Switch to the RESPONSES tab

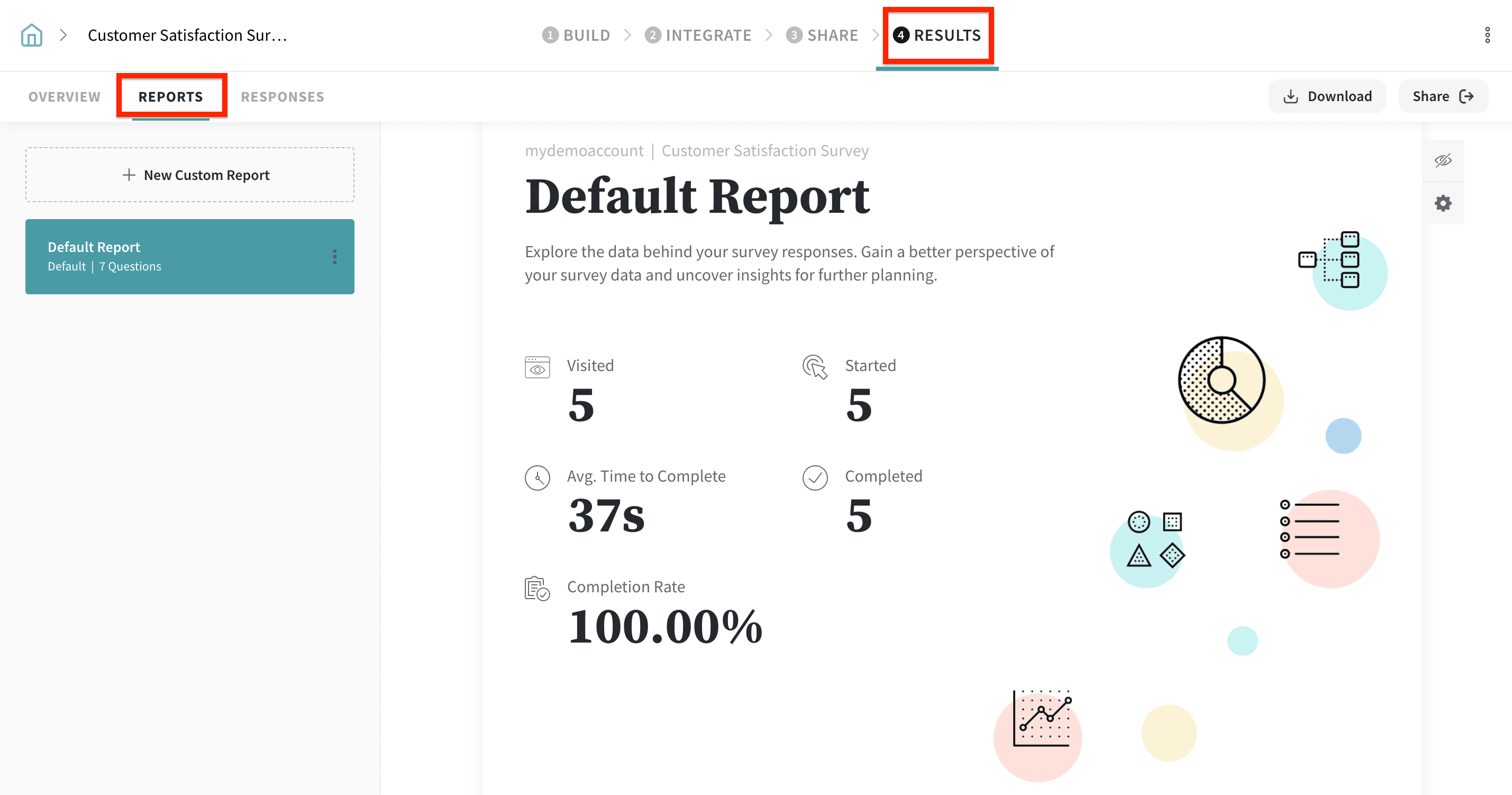[283, 97]
